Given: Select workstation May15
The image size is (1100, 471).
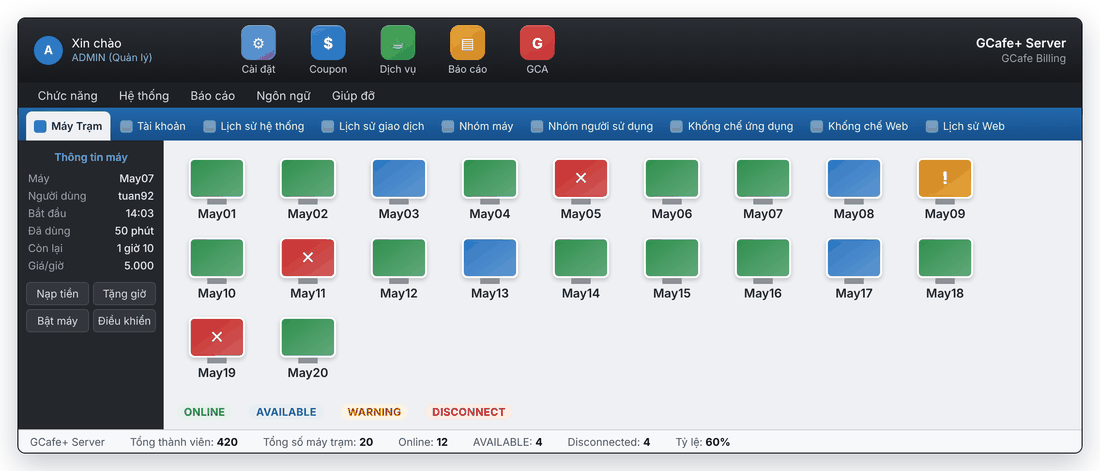Looking at the screenshot, I should pos(672,268).
